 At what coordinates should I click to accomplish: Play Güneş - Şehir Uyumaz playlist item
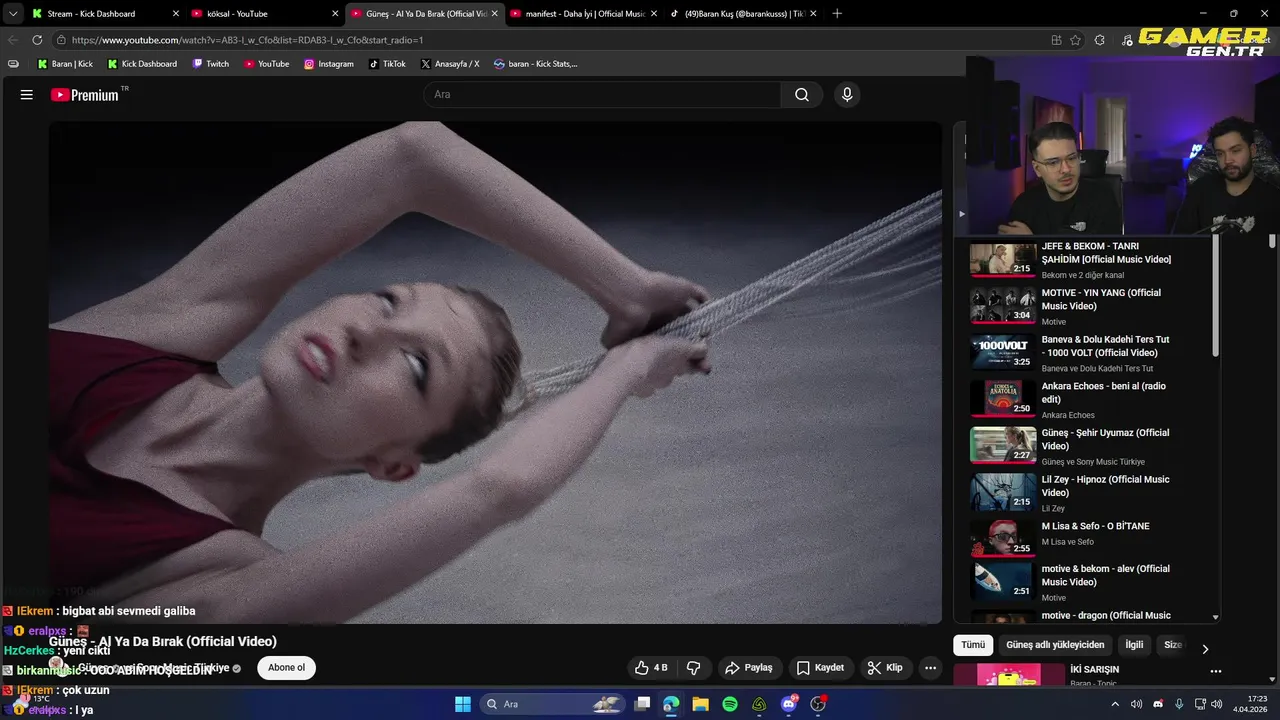1086,446
